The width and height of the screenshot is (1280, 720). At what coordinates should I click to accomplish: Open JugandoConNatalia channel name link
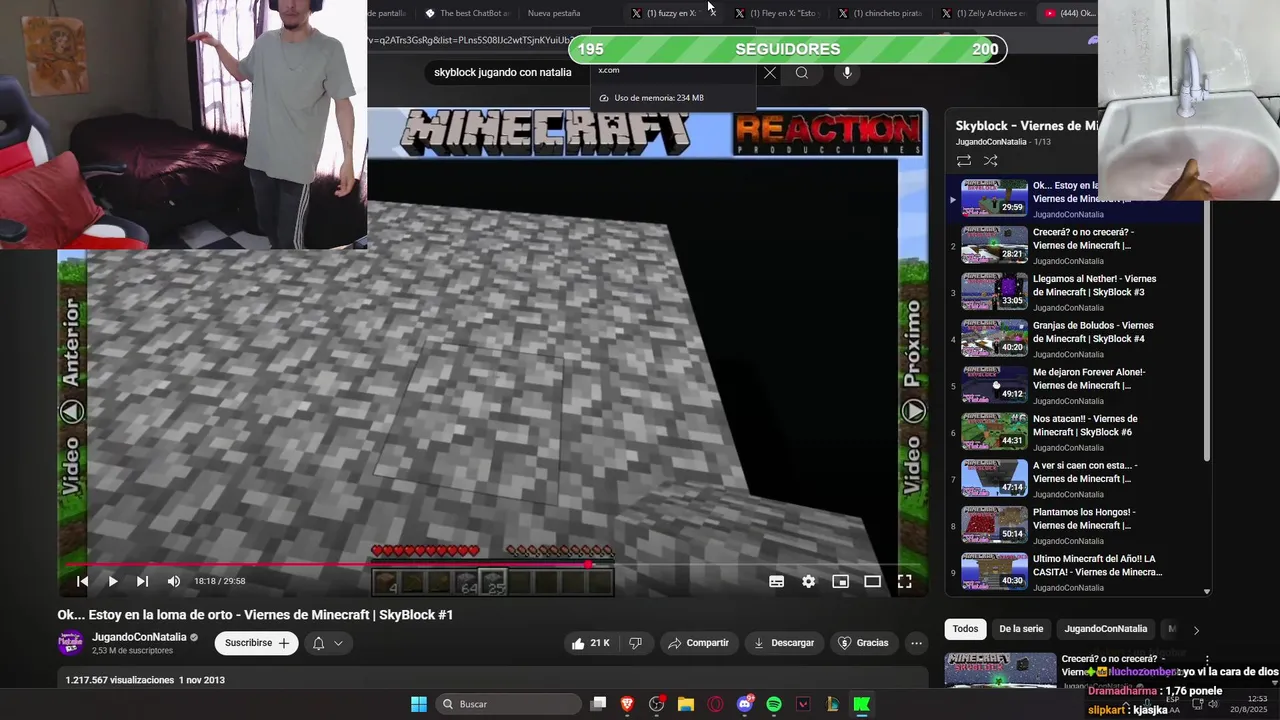pos(139,637)
